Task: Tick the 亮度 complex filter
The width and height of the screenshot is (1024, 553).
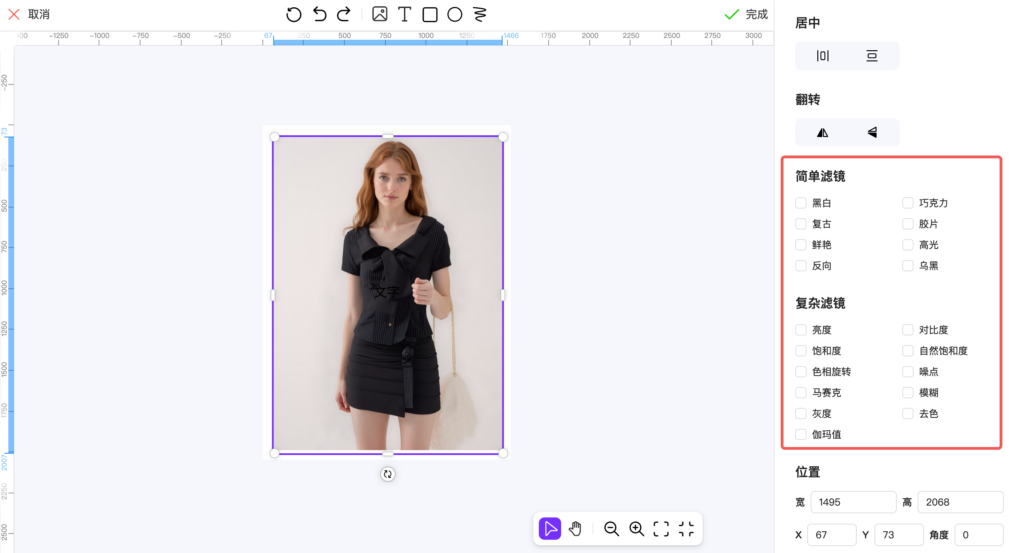Action: tap(801, 330)
